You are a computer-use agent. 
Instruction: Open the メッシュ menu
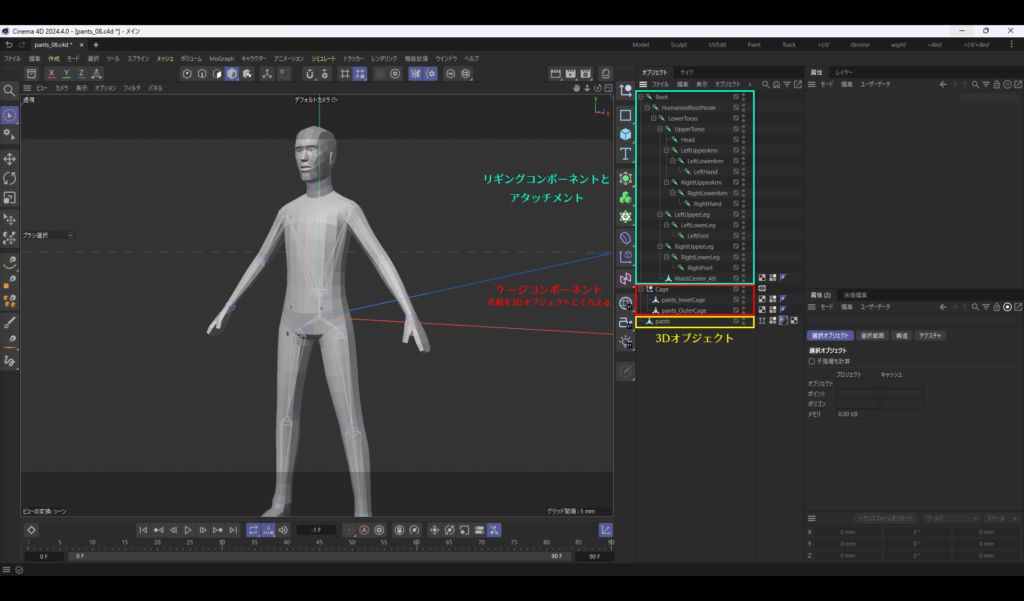165,59
